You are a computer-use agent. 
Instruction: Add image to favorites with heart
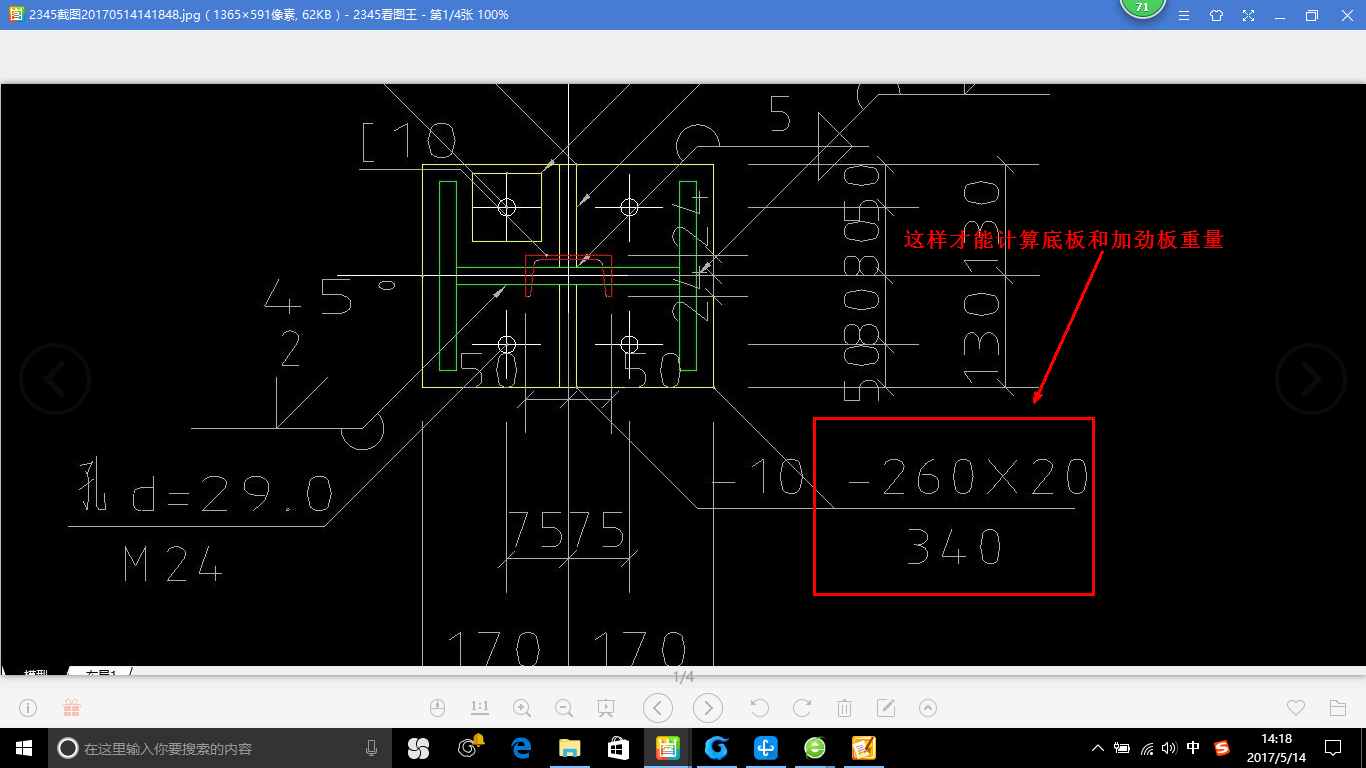pos(1296,708)
